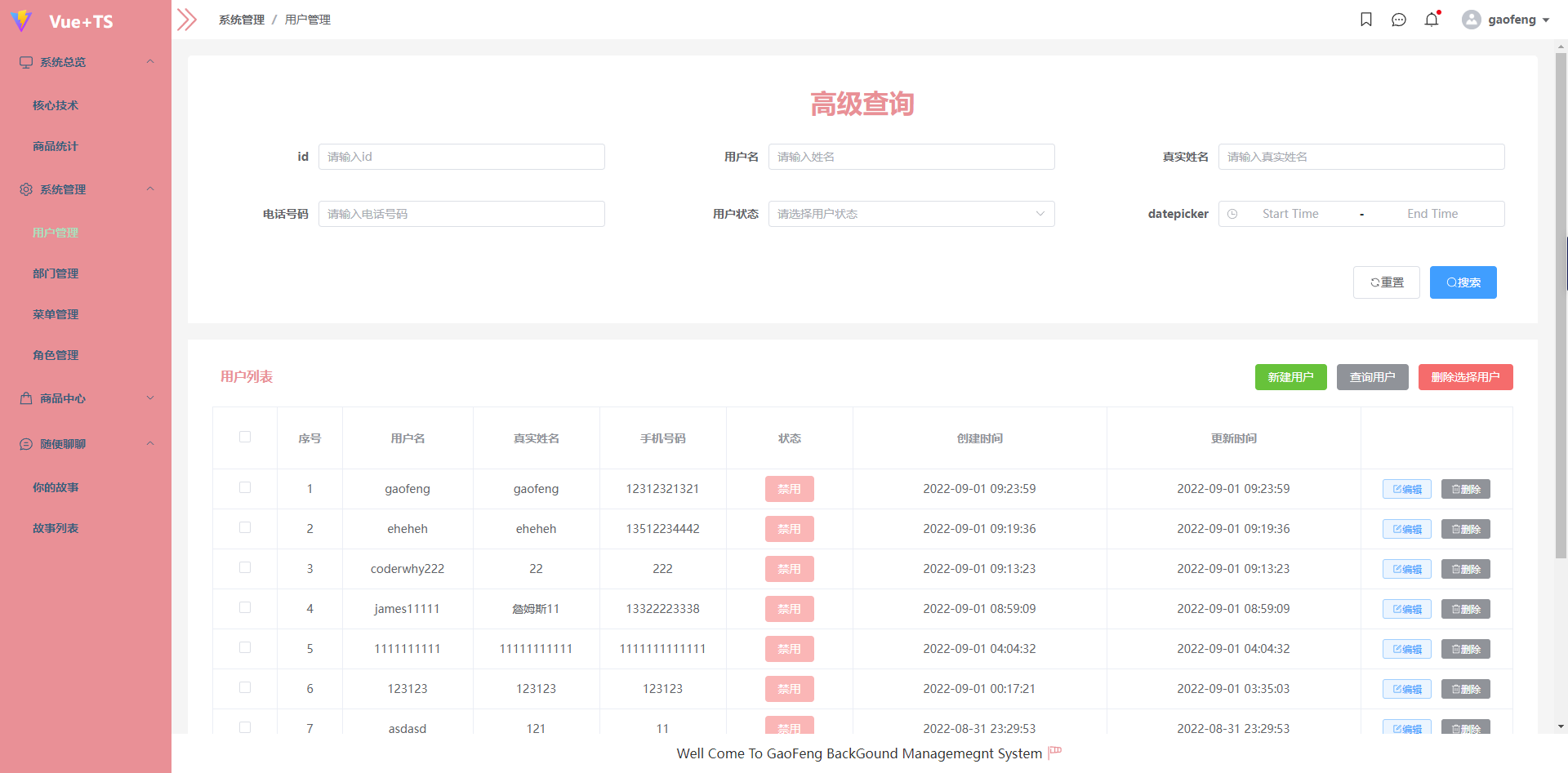Image resolution: width=1568 pixels, height=773 pixels.
Task: Open the 用户状态 dropdown
Action: tap(911, 213)
